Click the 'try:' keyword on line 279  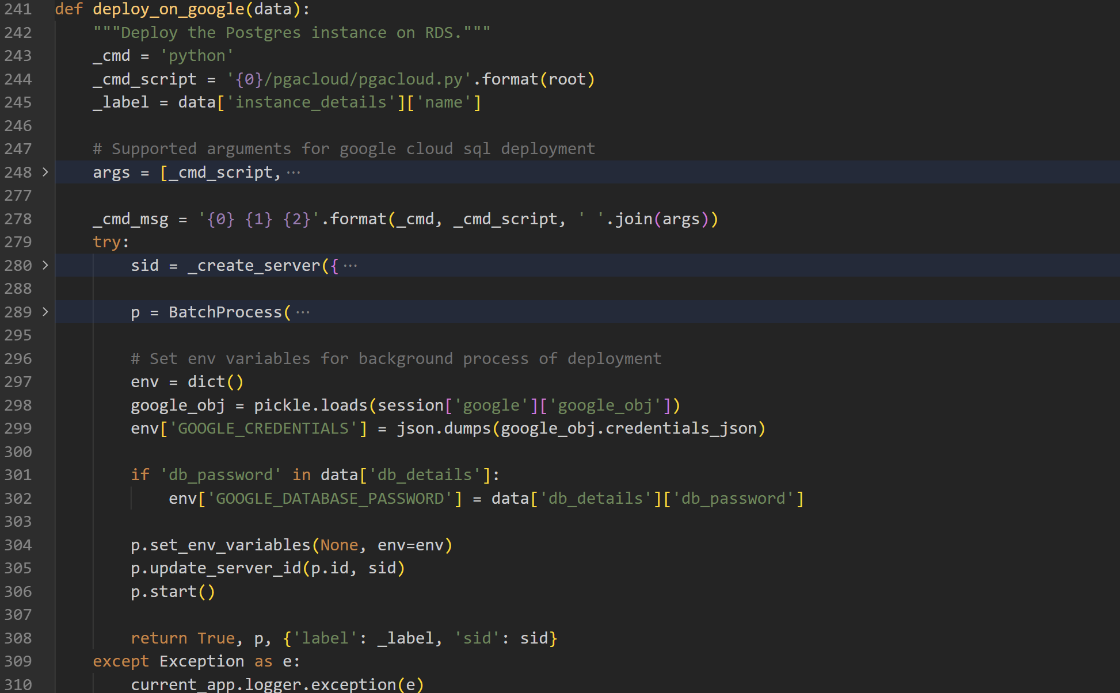111,242
